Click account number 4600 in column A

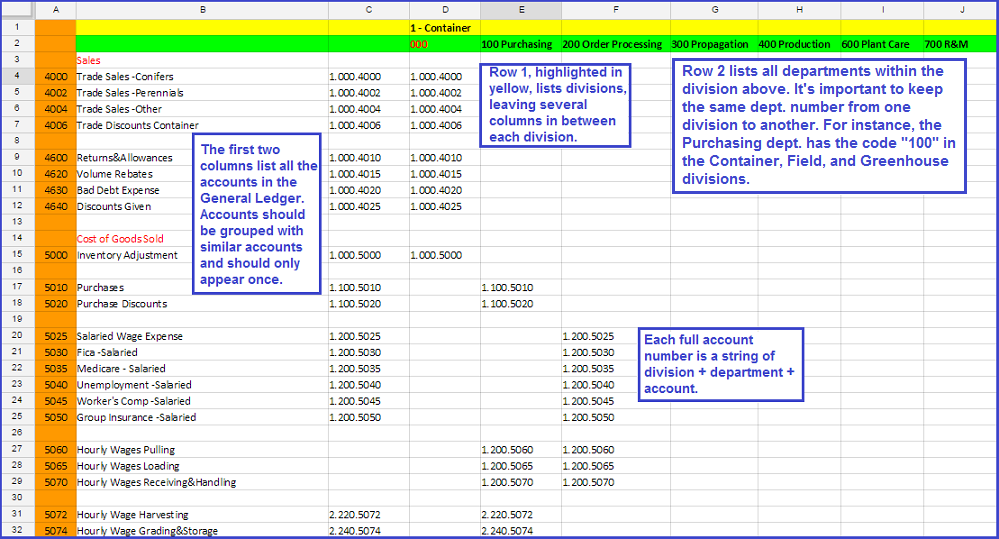(56, 157)
